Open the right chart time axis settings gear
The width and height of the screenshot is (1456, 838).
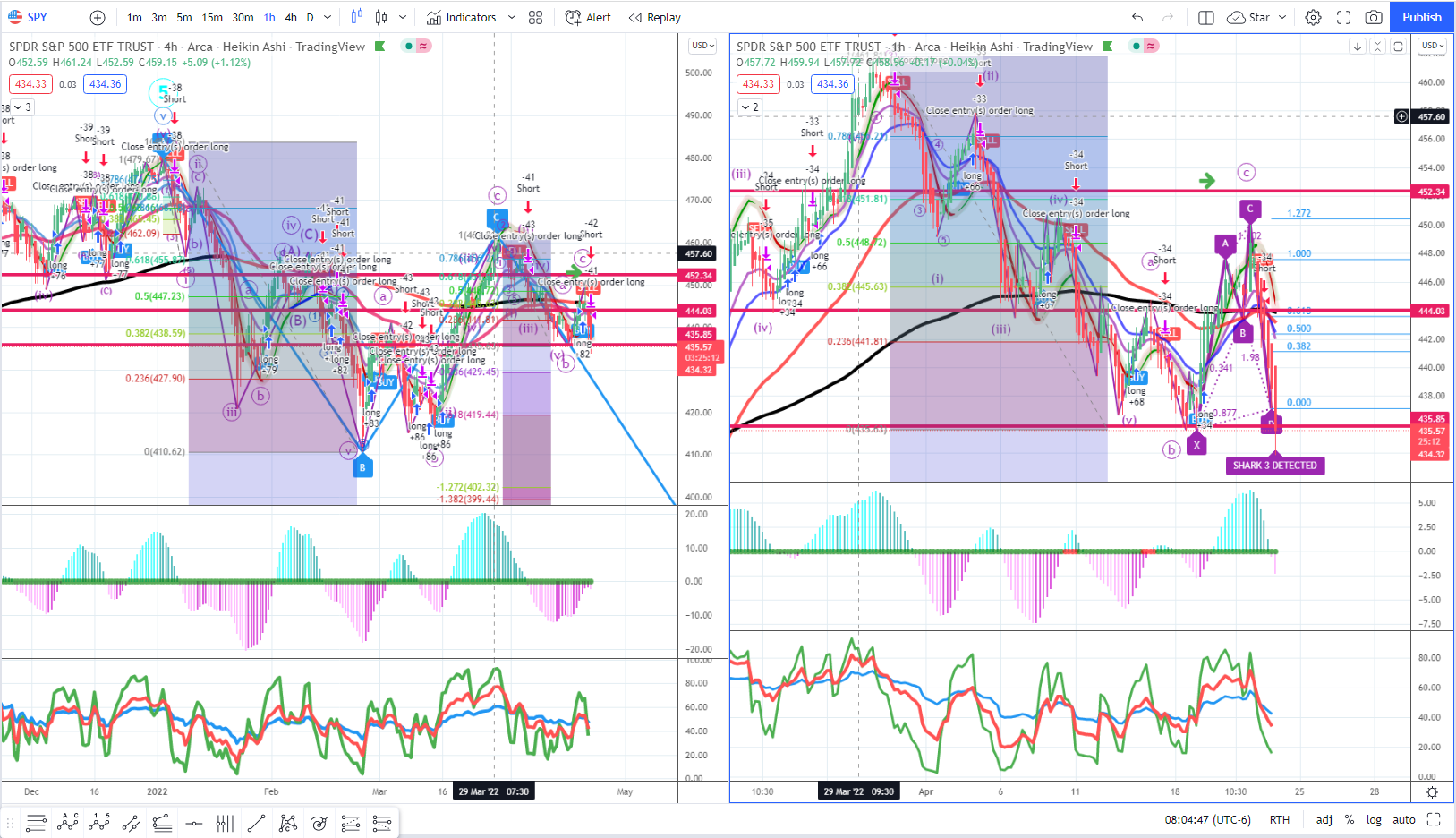pos(1432,792)
